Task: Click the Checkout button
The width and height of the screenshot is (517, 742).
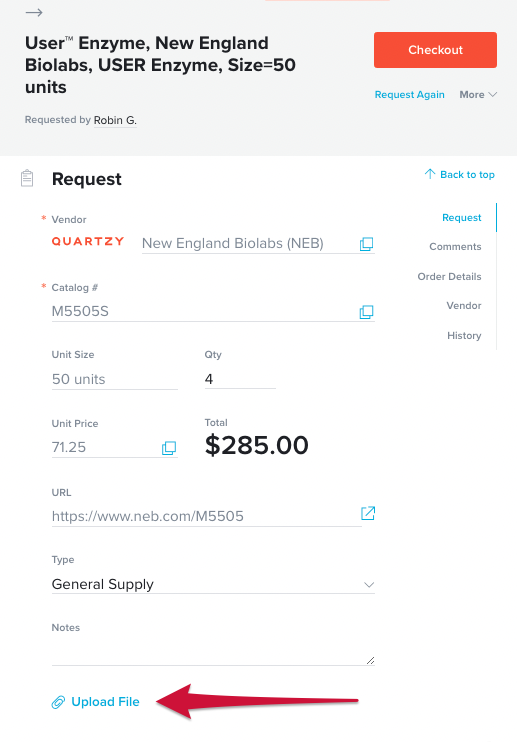Action: 435,50
